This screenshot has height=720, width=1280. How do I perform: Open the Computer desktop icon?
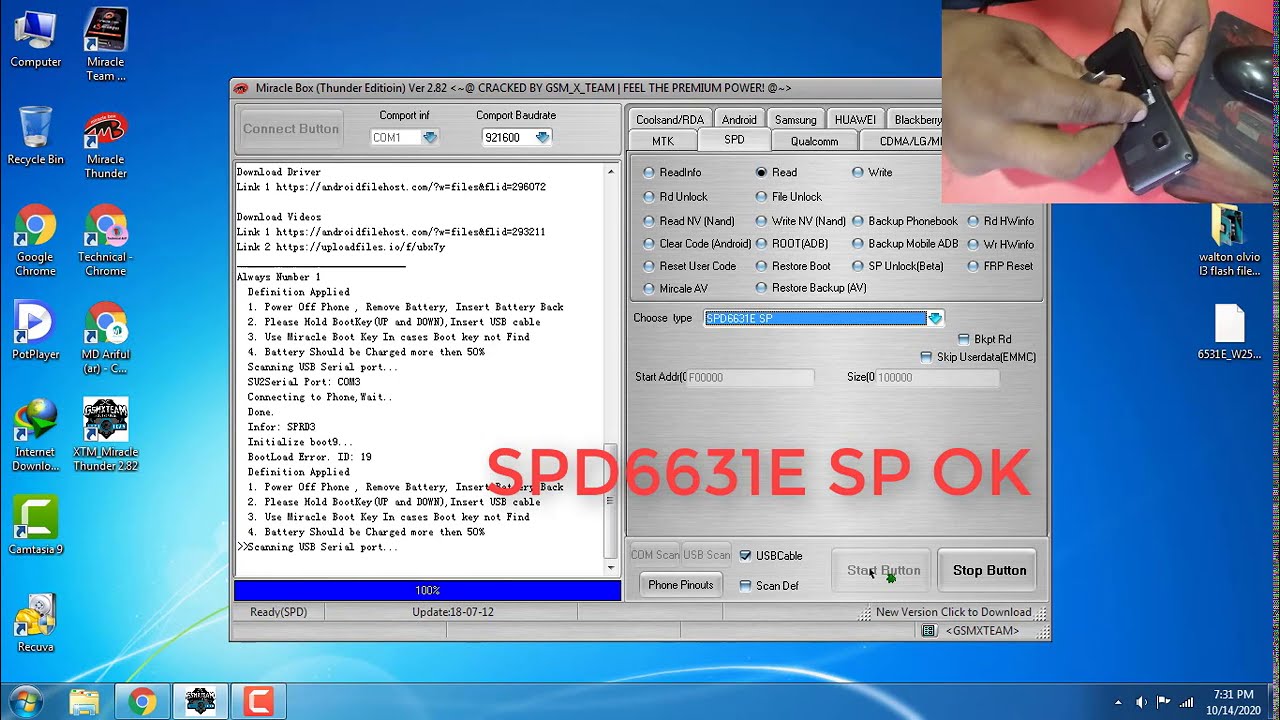coord(35,38)
